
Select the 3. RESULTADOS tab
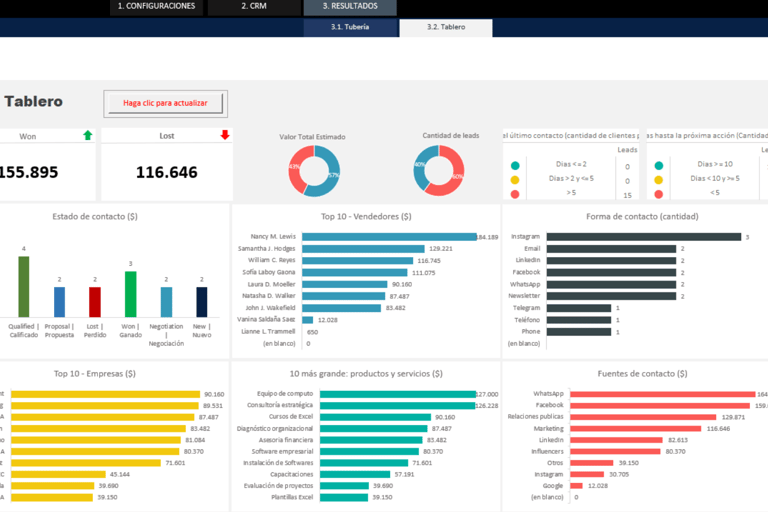pyautogui.click(x=350, y=7)
